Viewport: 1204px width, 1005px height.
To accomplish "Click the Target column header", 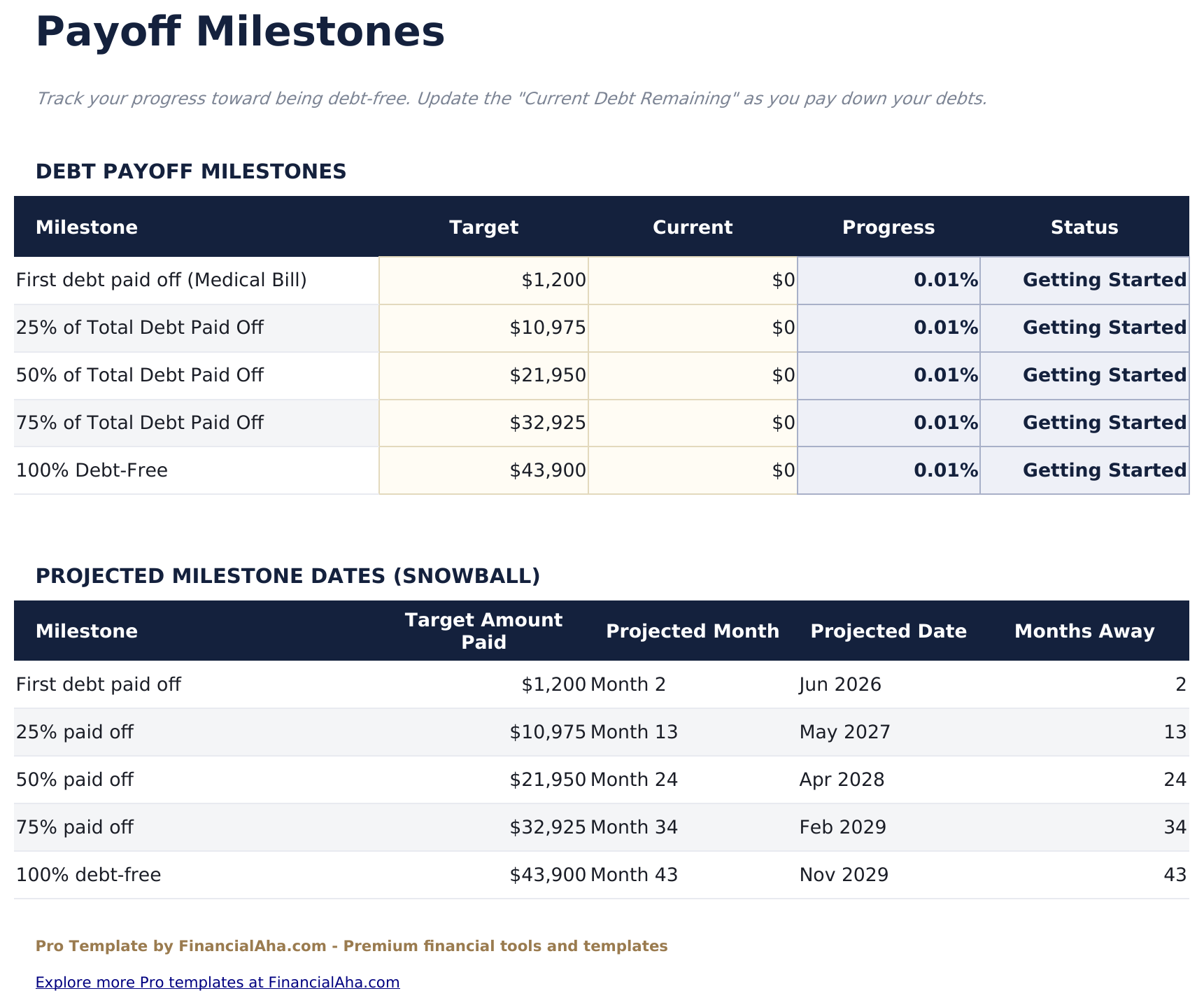I will coord(484,227).
